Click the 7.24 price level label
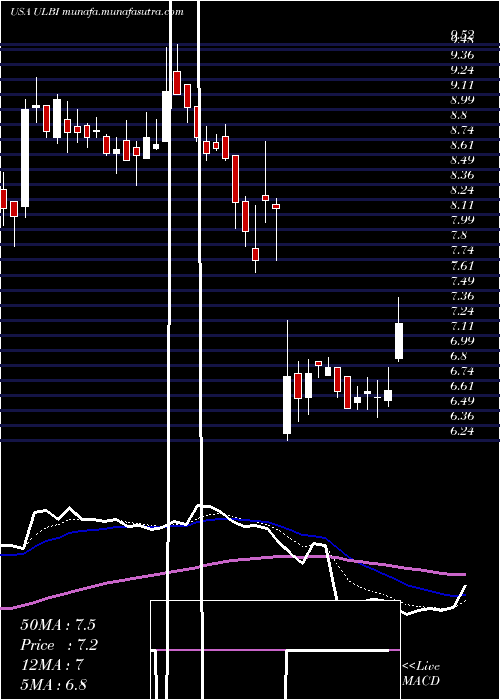This screenshot has width=500, height=700. click(x=462, y=311)
